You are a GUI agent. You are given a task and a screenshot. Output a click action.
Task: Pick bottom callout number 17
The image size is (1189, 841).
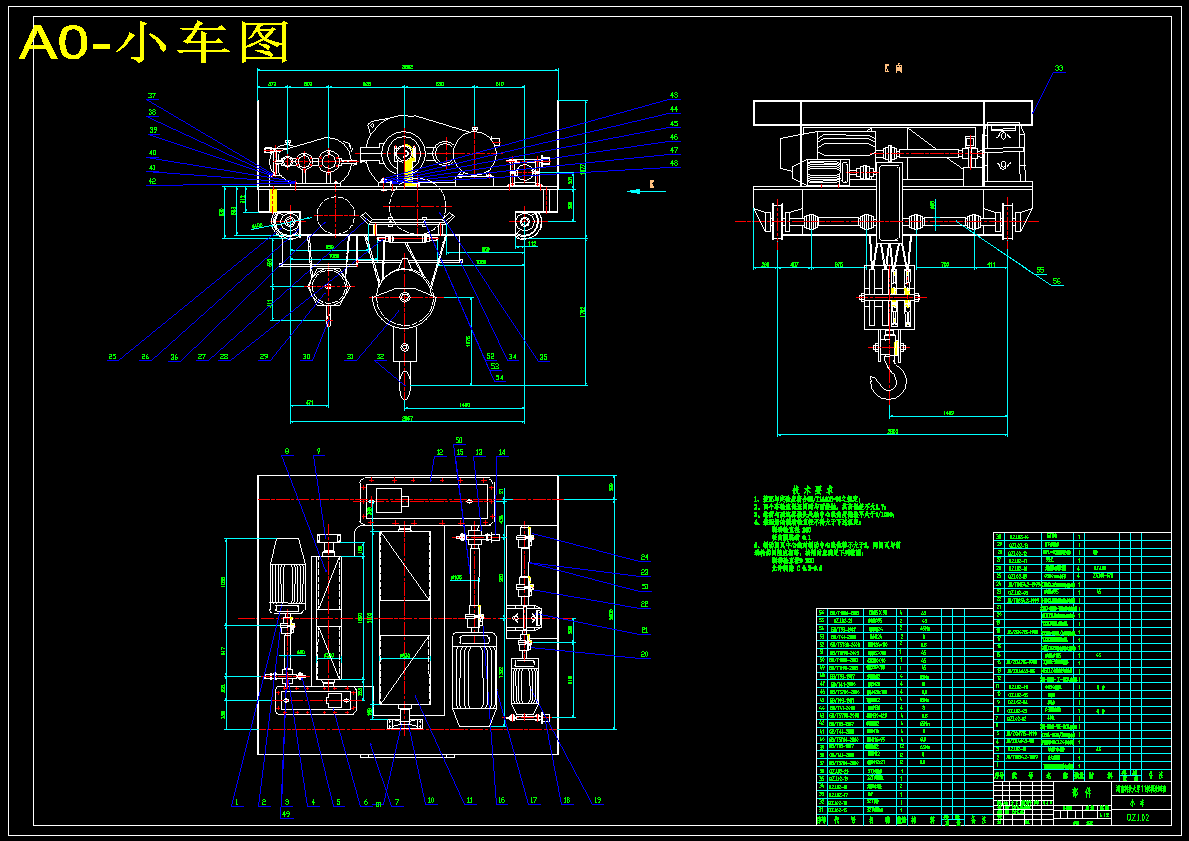pos(533,799)
